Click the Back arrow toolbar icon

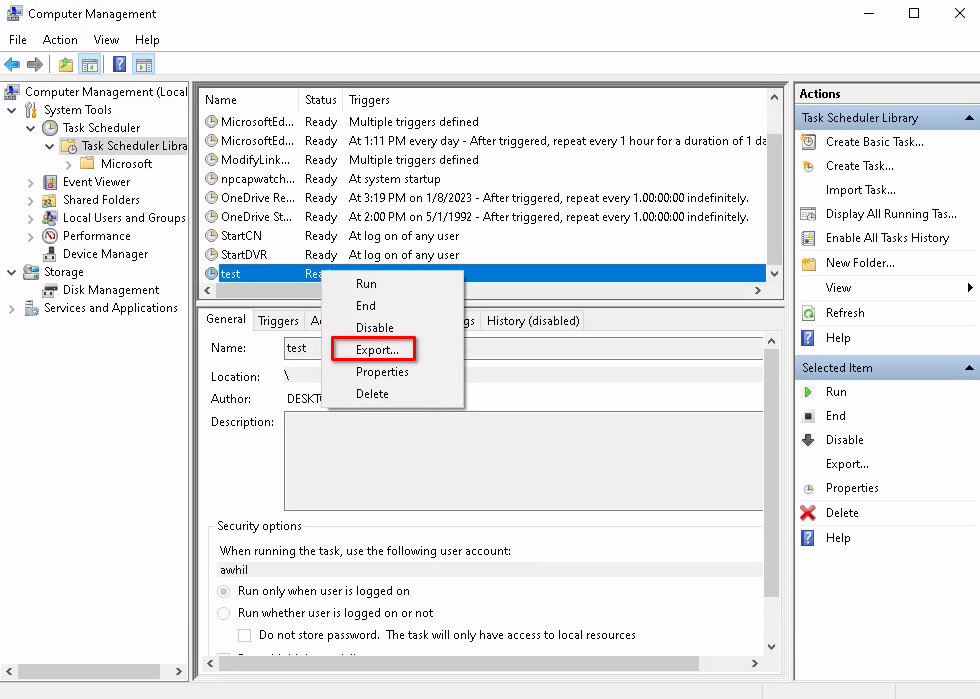(12, 64)
